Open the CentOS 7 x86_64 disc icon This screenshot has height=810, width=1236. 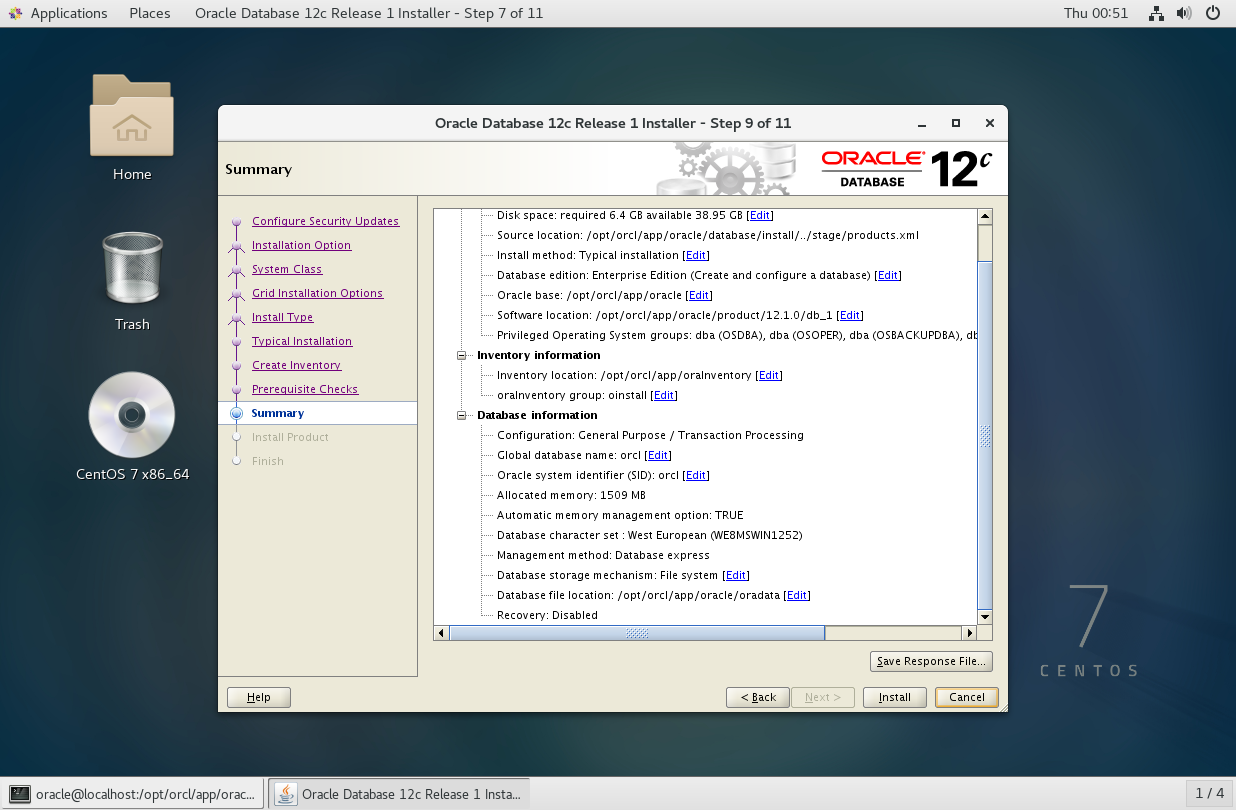coord(131,416)
